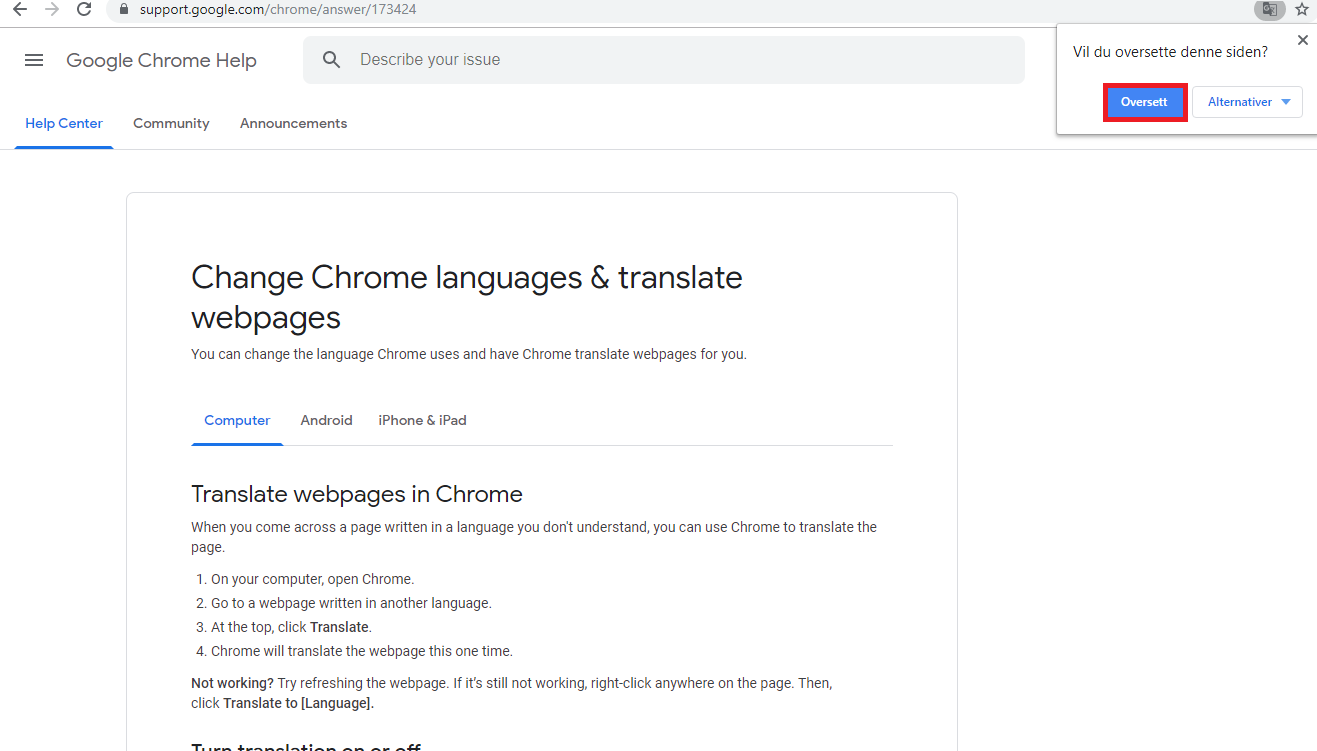Click the translate icon in address bar
This screenshot has width=1317, height=751.
pos(1270,9)
